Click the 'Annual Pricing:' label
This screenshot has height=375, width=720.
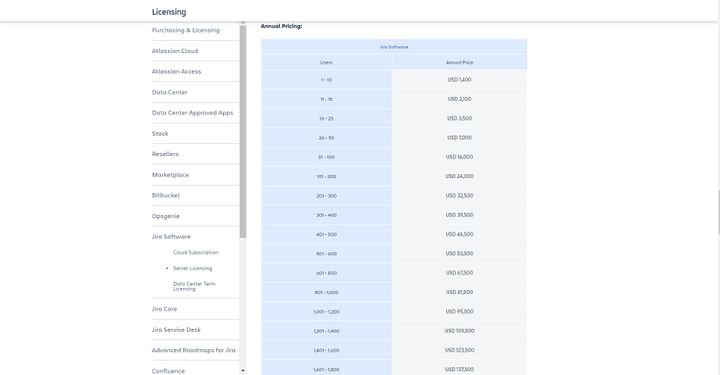click(281, 26)
